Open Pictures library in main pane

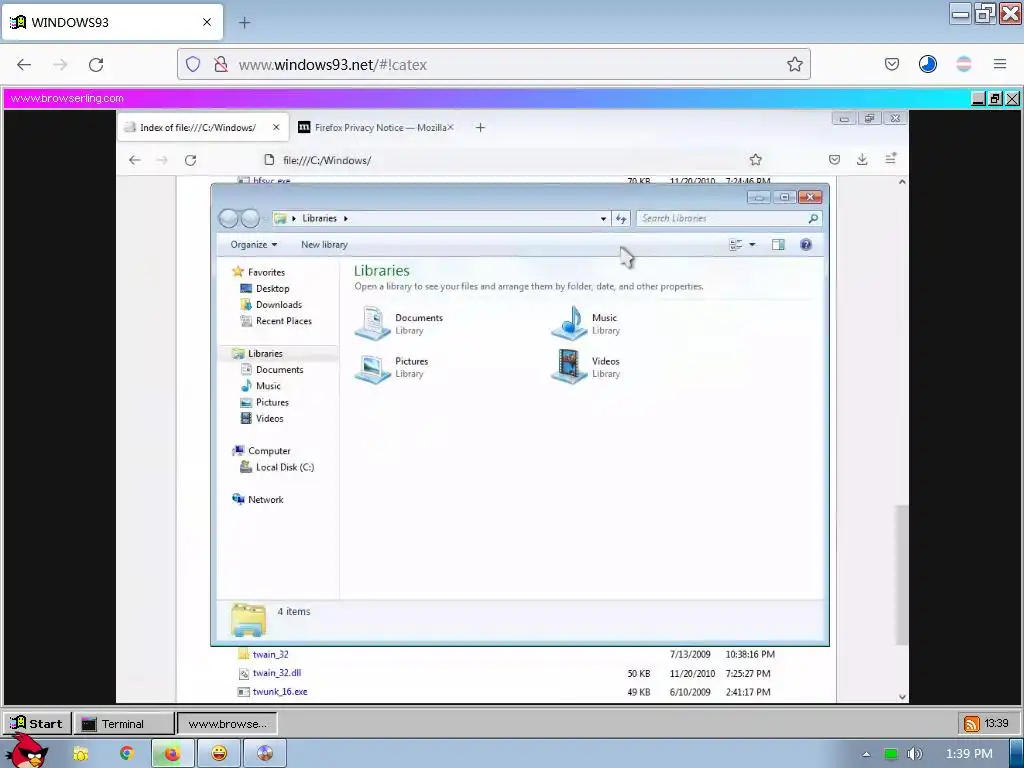coord(392,367)
